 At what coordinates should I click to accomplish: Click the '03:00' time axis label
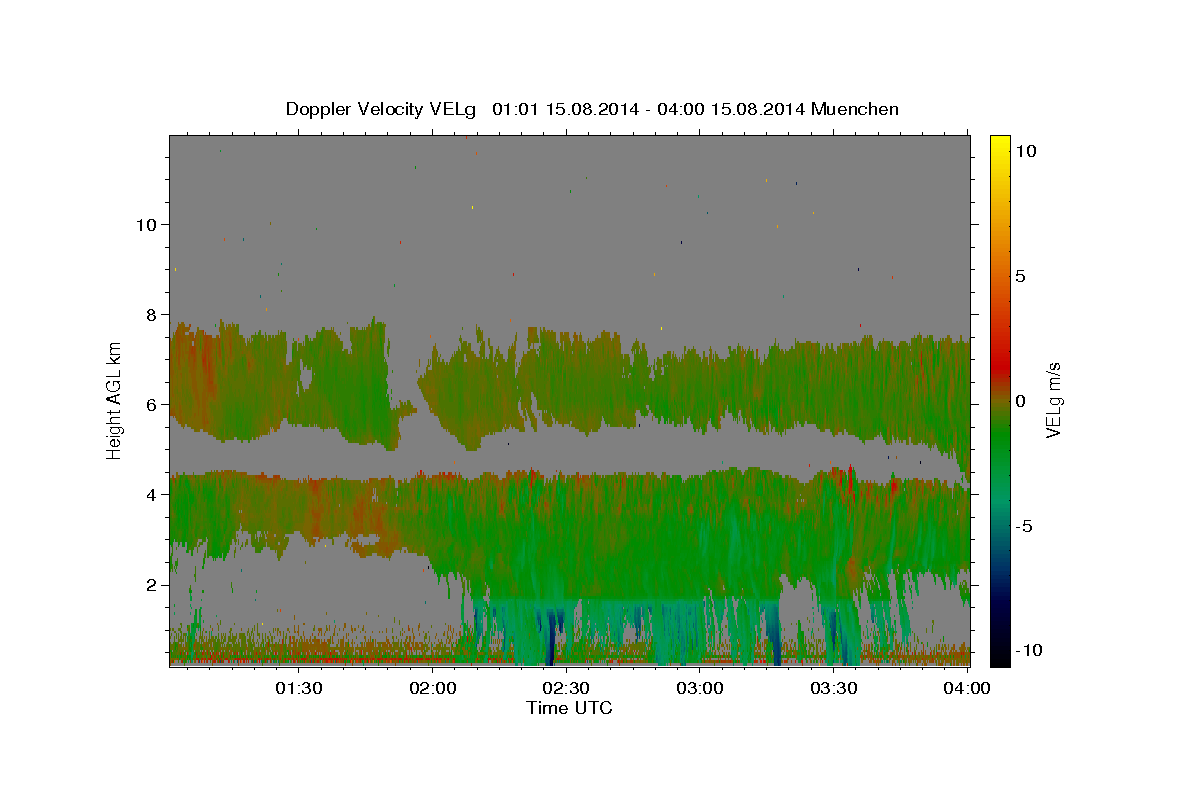700,688
